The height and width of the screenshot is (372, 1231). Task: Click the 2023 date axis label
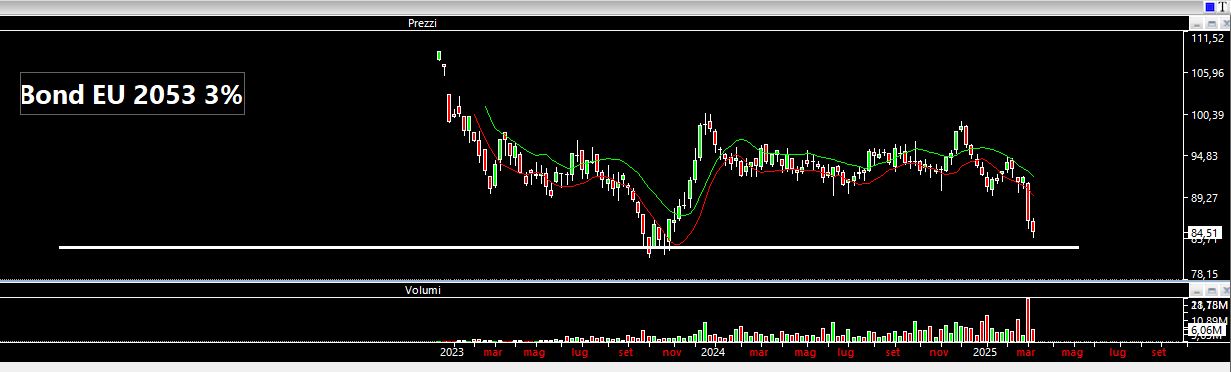(x=452, y=353)
